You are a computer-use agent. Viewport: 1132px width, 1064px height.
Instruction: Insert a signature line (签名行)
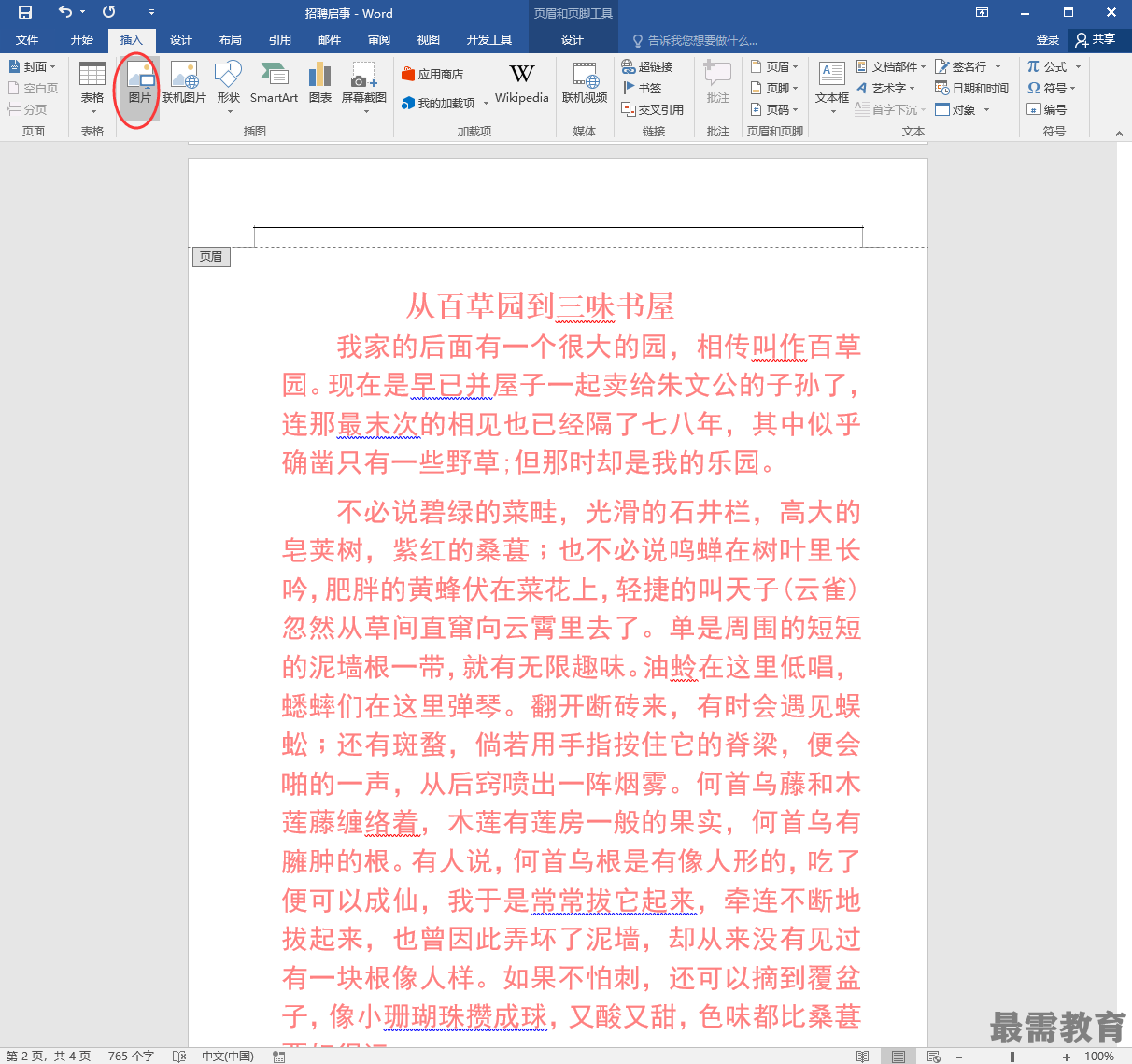968,66
